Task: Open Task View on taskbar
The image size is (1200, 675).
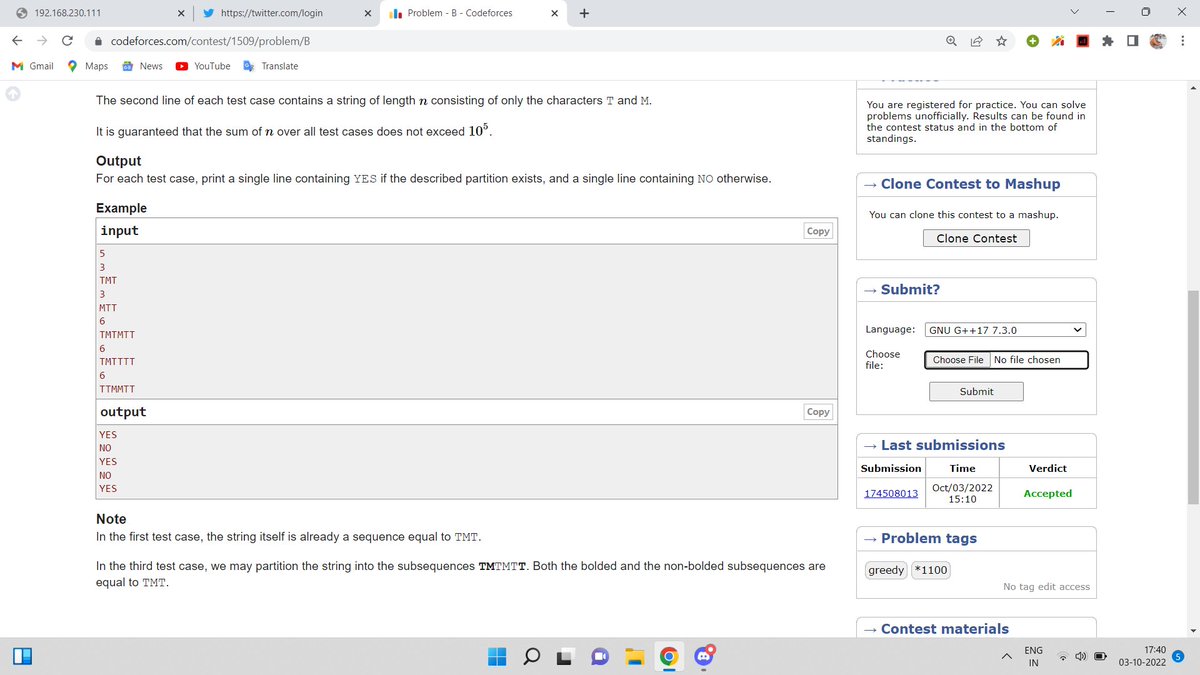Action: tap(565, 657)
